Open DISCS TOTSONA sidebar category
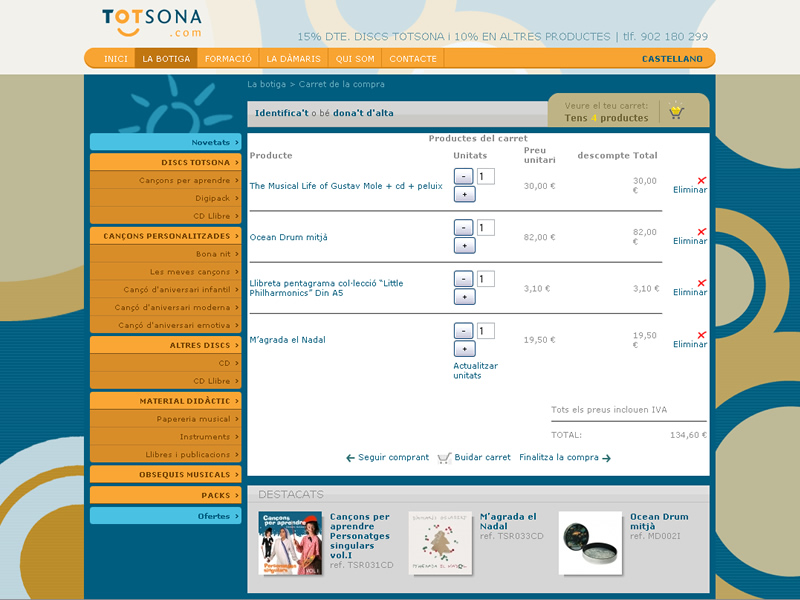 [x=165, y=162]
